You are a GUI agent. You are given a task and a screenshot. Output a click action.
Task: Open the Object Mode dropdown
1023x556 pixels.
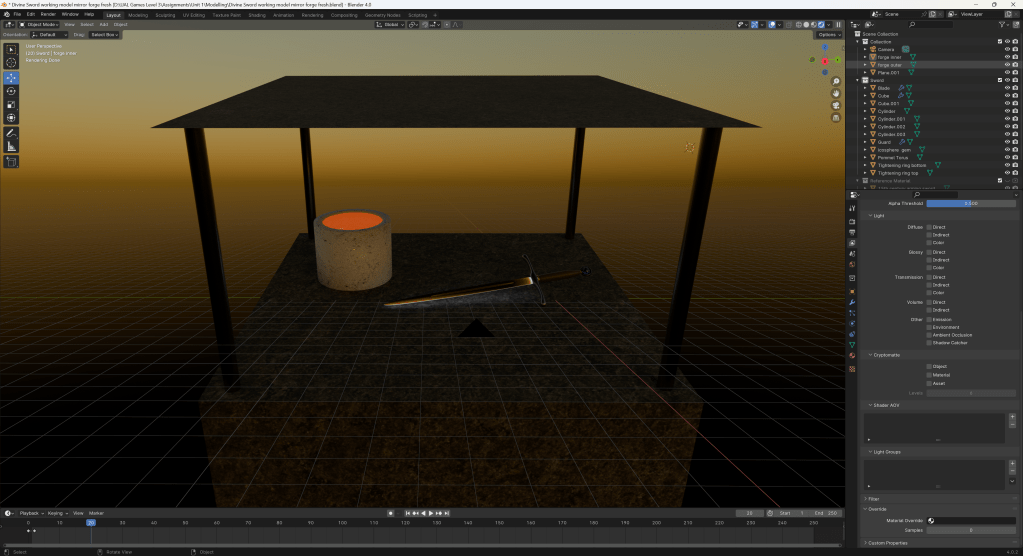point(44,24)
